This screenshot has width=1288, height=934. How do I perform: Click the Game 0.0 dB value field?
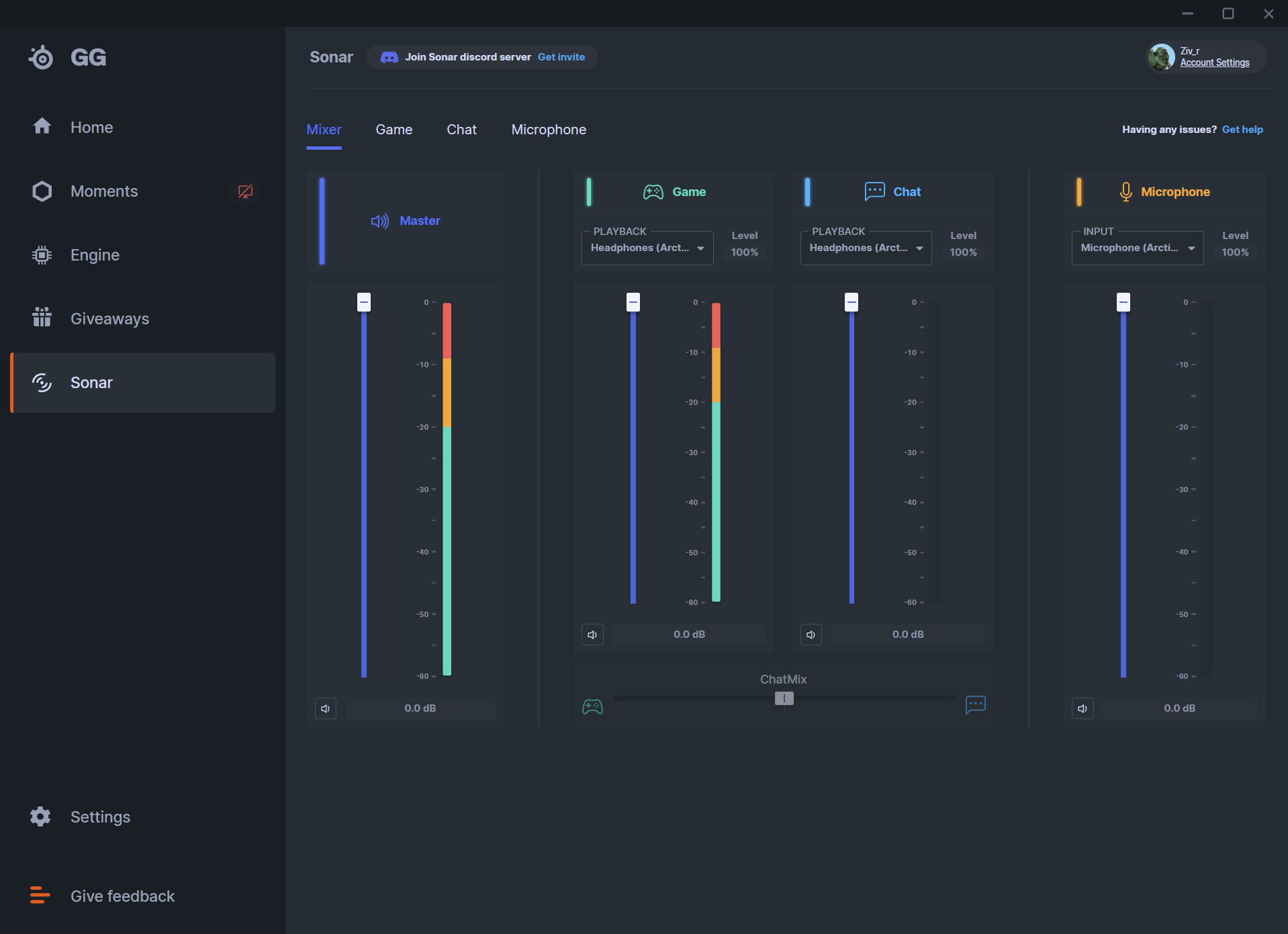690,635
